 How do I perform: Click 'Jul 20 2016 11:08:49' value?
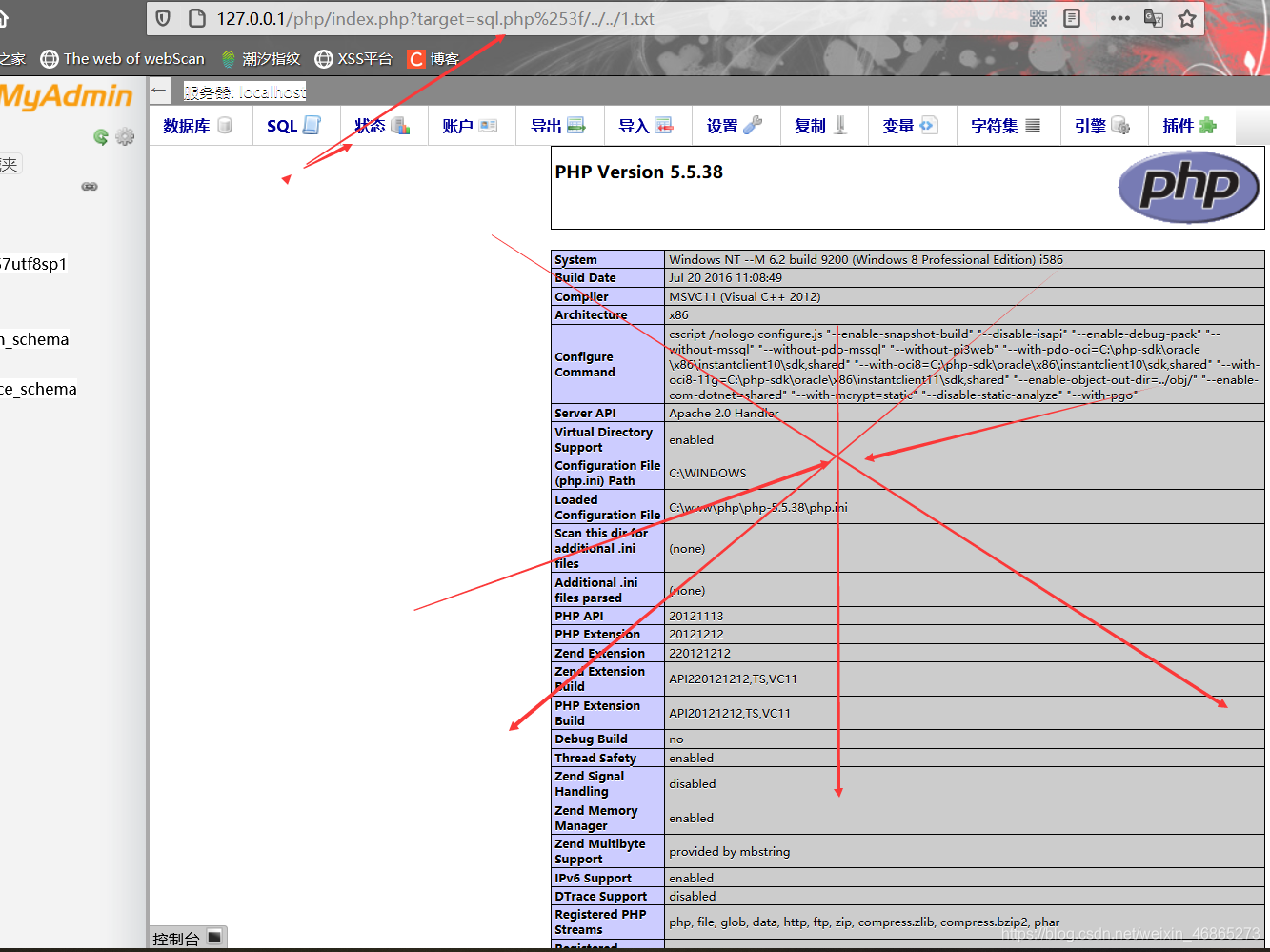coord(725,278)
